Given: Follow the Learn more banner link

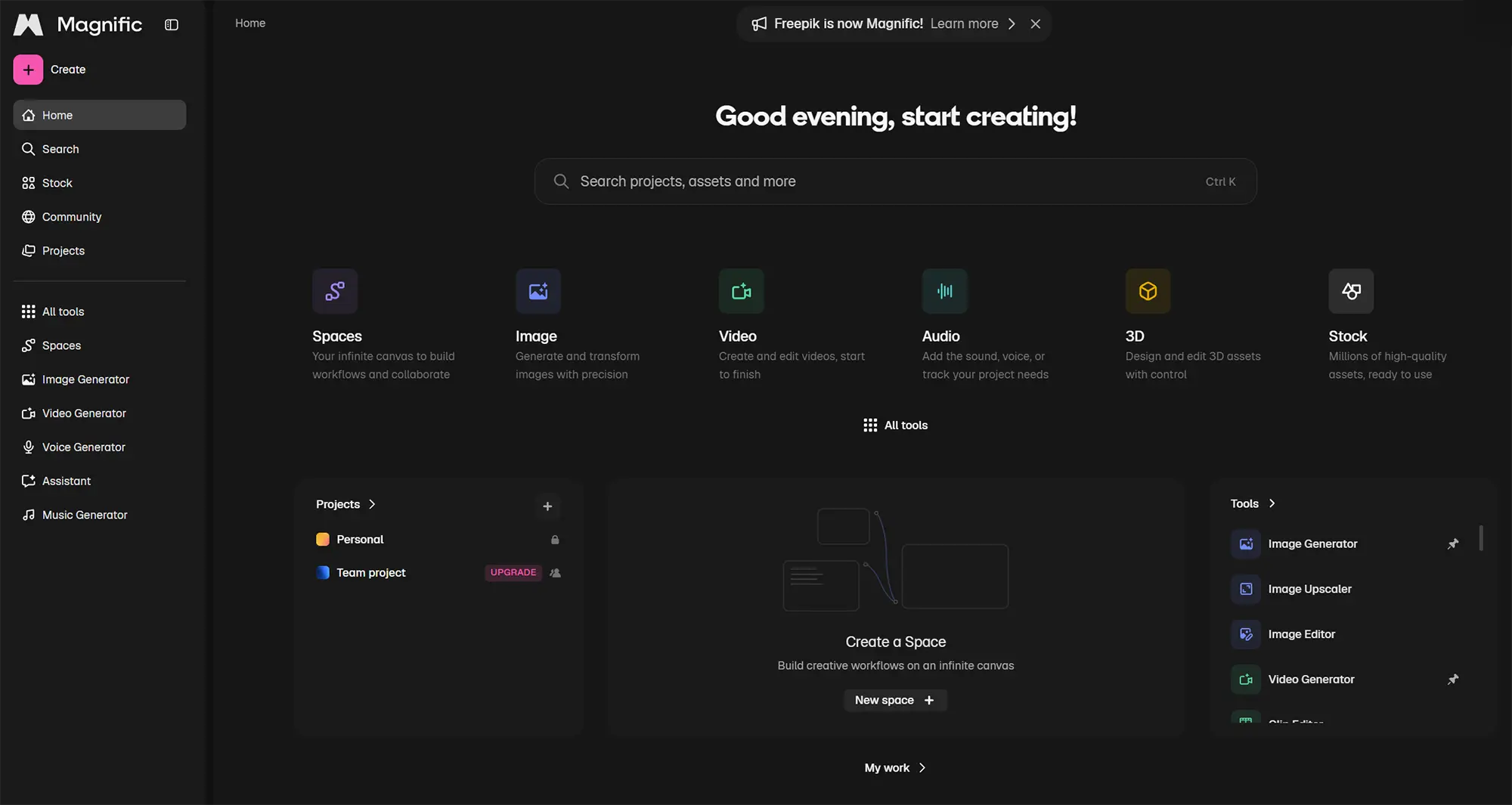Looking at the screenshot, I should [964, 24].
